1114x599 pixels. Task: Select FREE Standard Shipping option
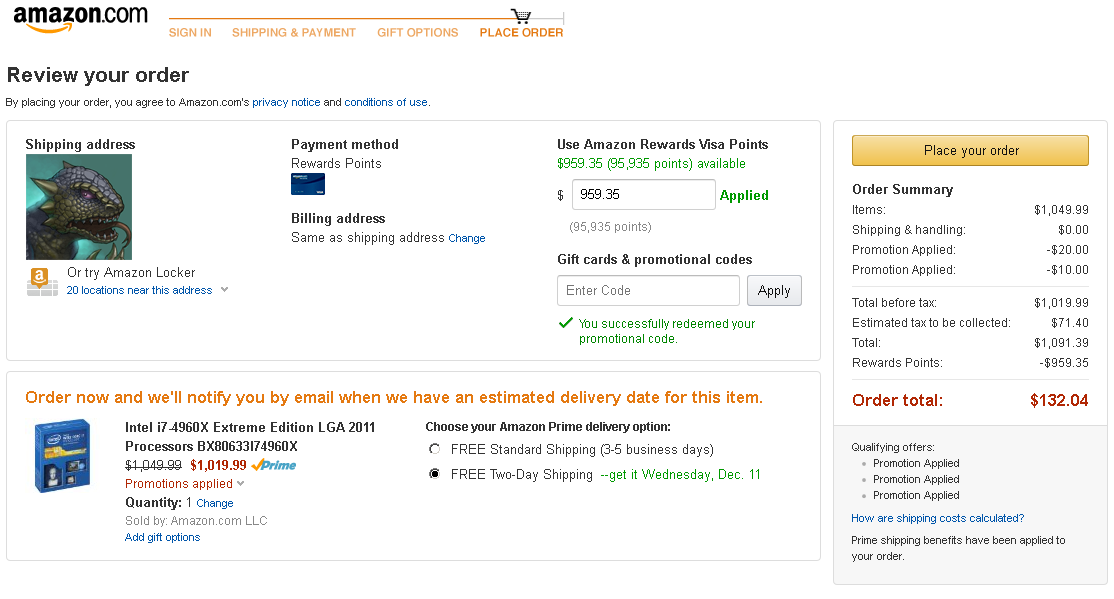tap(435, 449)
